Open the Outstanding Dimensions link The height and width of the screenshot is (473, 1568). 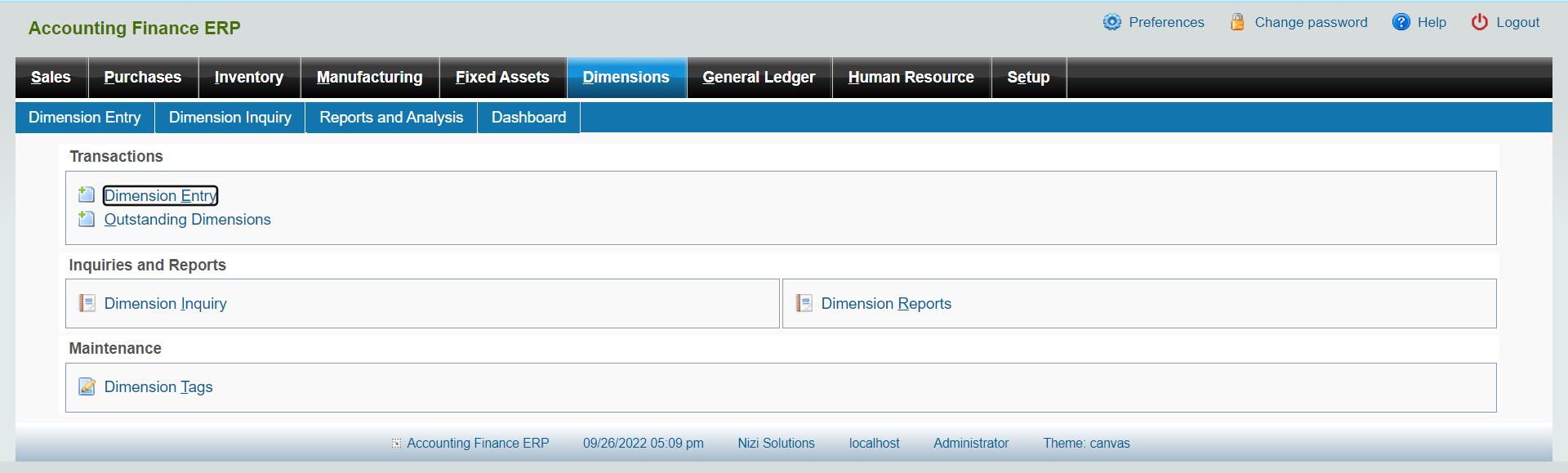187,220
